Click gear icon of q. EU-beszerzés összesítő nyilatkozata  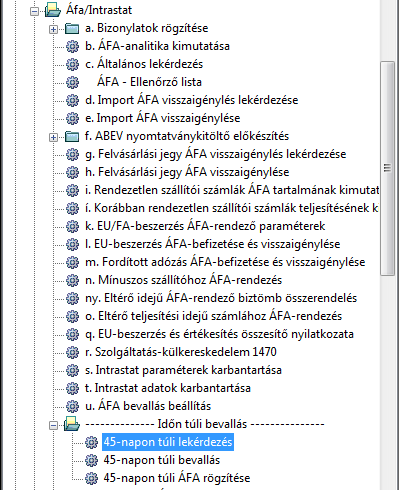(x=72, y=334)
